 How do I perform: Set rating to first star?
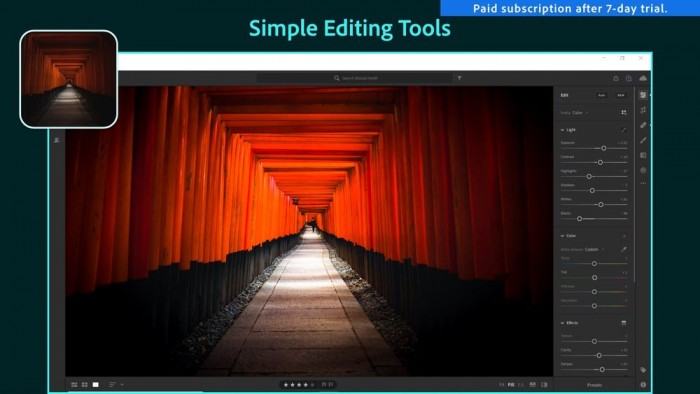286,385
